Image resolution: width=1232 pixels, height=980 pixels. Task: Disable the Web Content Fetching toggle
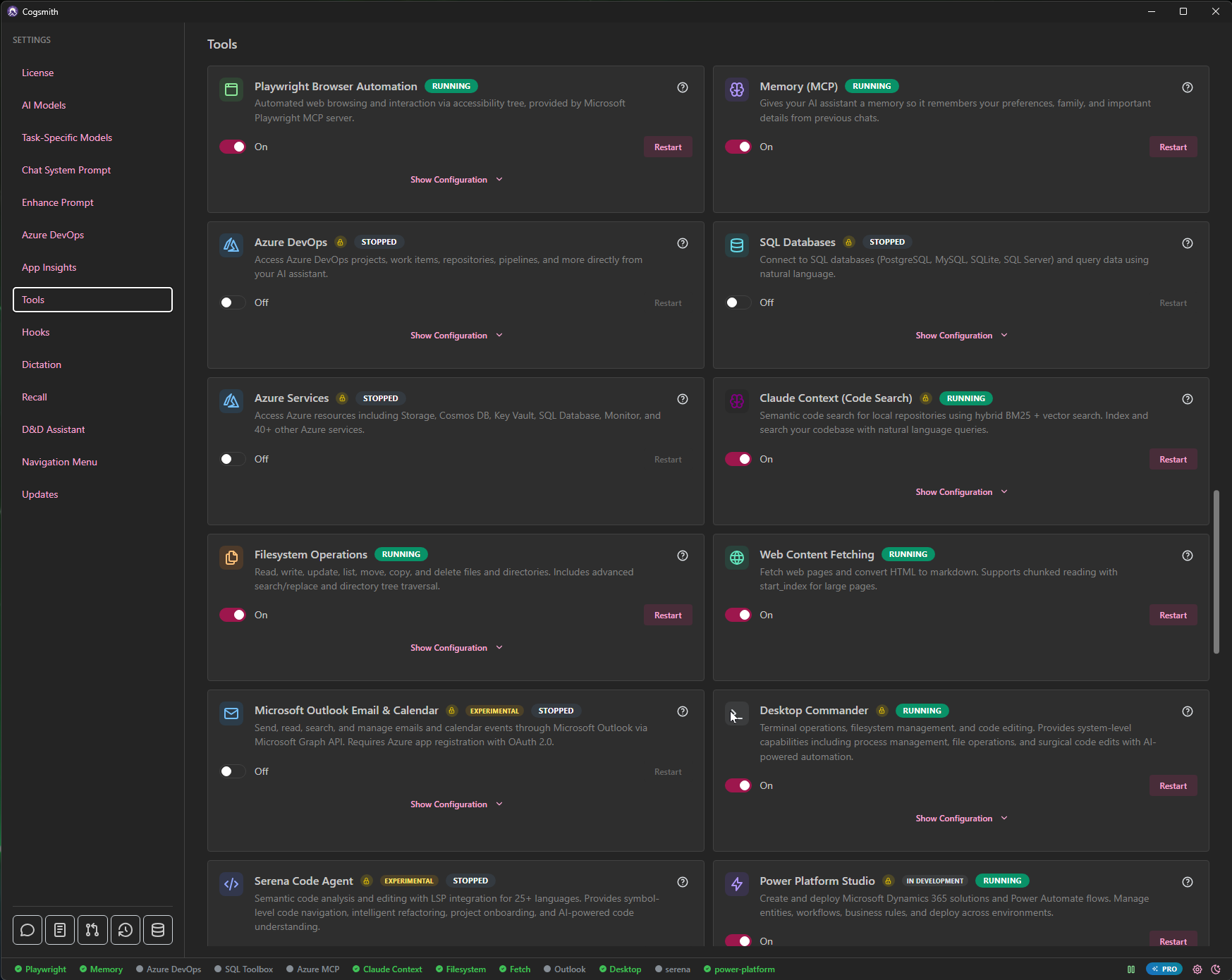coord(738,615)
